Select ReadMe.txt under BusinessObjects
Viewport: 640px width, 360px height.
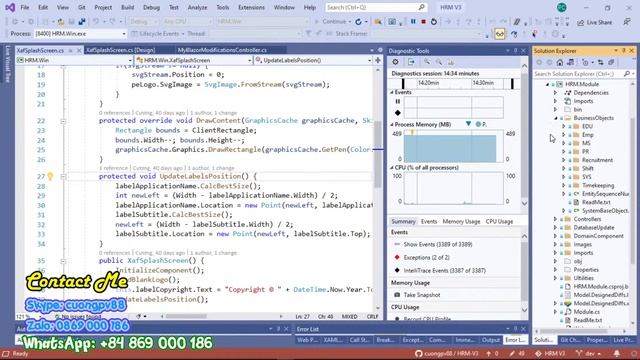(596, 202)
